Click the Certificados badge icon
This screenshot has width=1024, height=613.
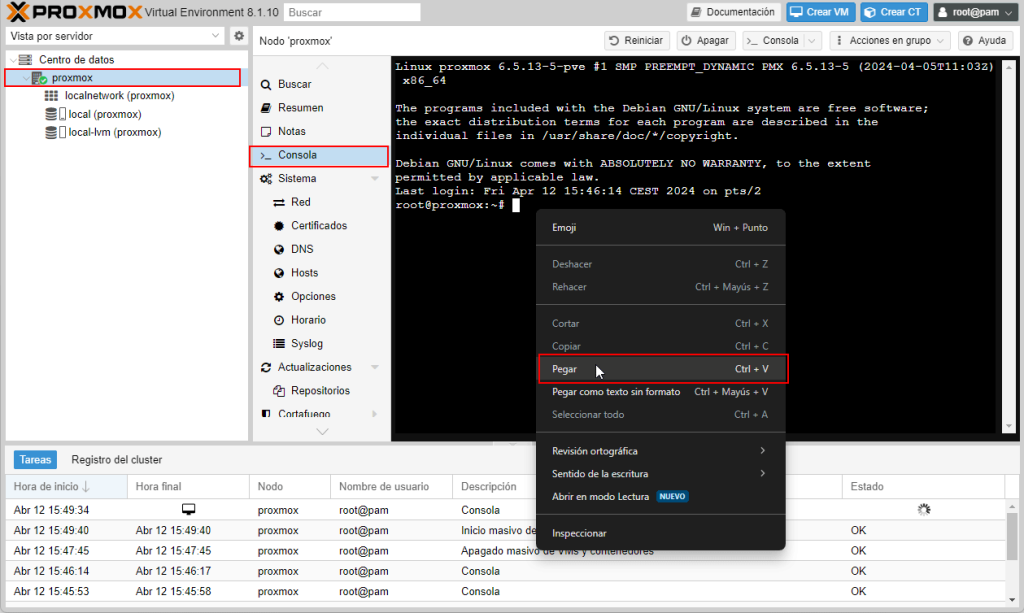click(279, 226)
